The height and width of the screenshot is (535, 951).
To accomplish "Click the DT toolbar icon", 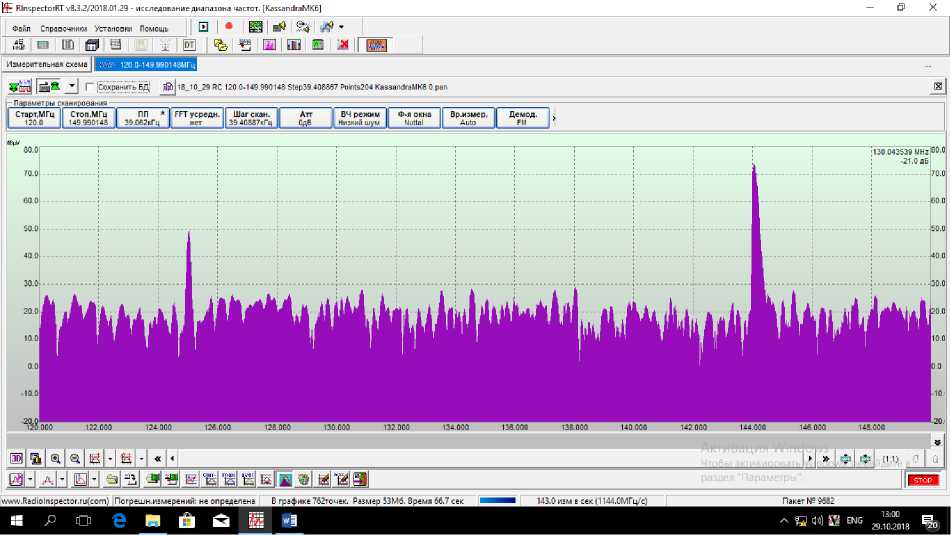I will 189,45.
